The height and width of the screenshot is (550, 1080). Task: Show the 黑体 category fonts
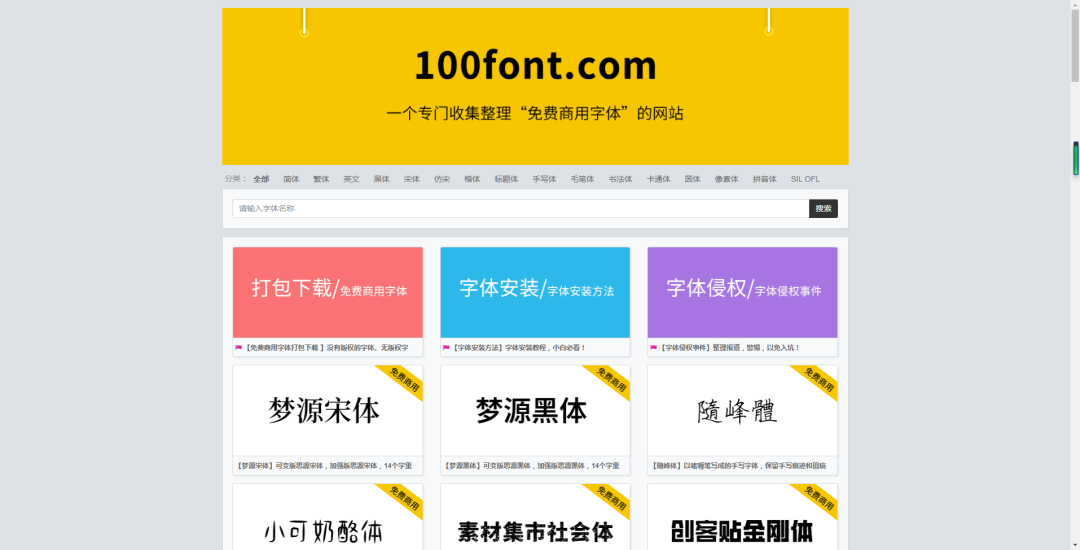point(382,179)
